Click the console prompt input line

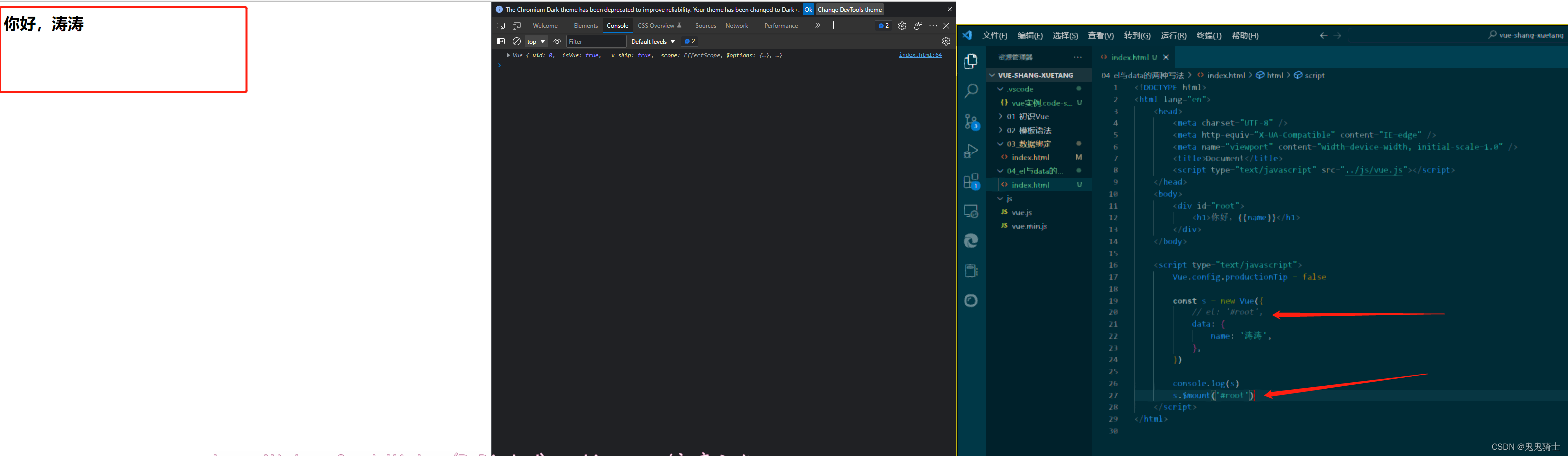724,65
